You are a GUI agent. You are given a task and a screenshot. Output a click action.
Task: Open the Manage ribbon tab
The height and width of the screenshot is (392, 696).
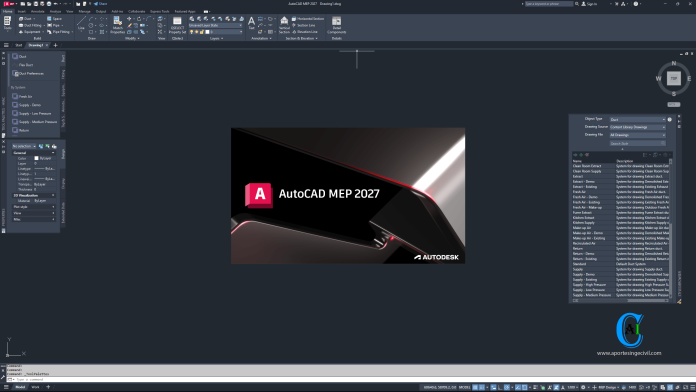click(x=84, y=11)
